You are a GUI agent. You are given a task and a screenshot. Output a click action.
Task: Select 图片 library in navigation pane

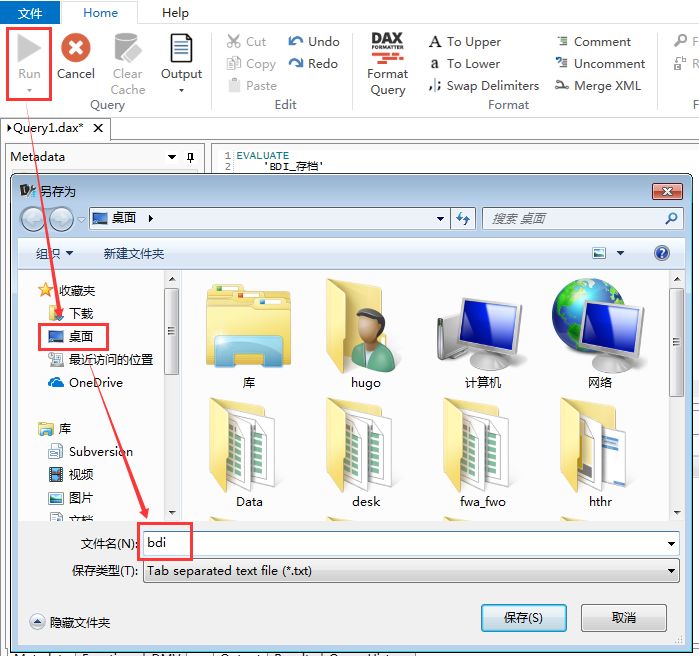click(71, 498)
